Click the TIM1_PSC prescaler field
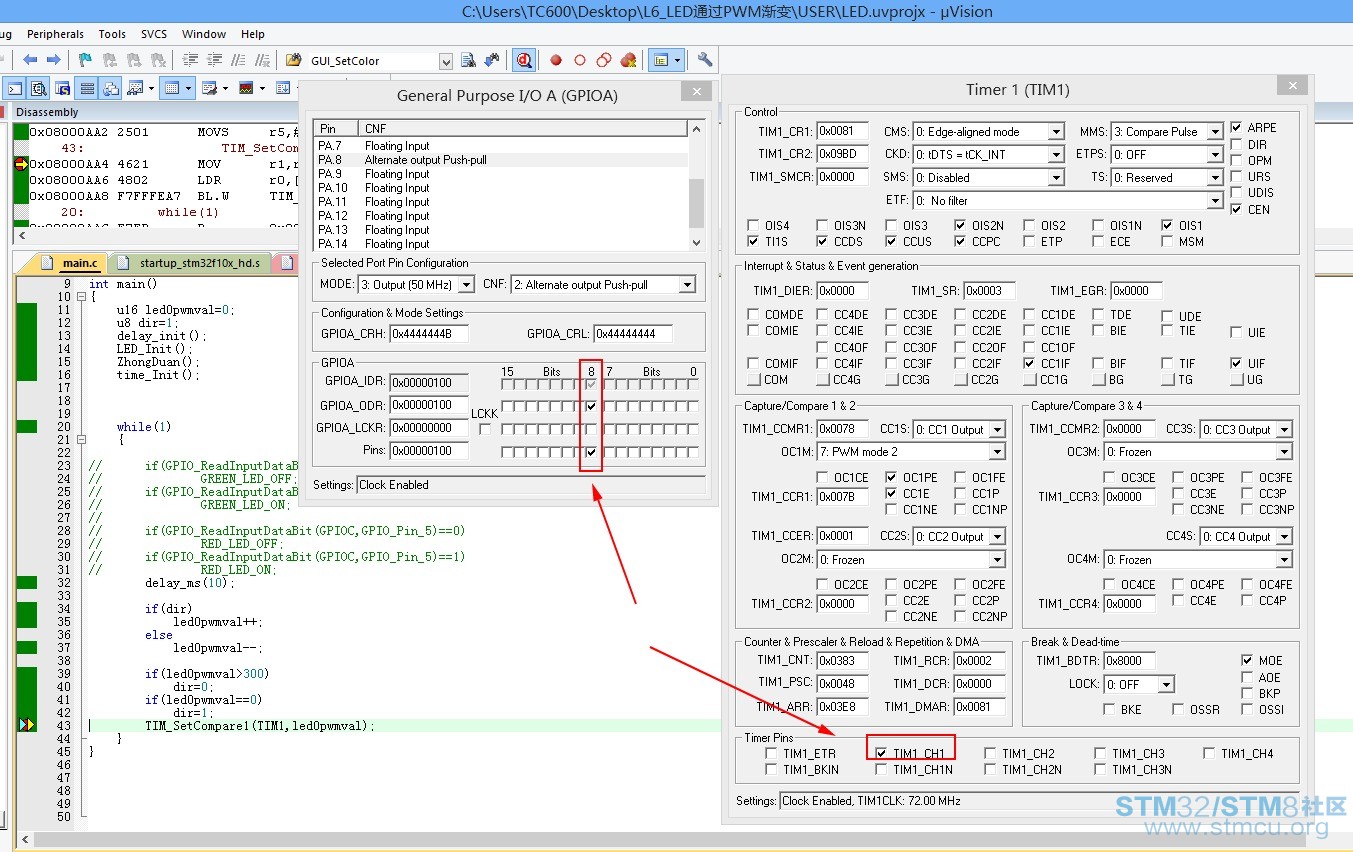The height and width of the screenshot is (852, 1353). [x=842, y=684]
